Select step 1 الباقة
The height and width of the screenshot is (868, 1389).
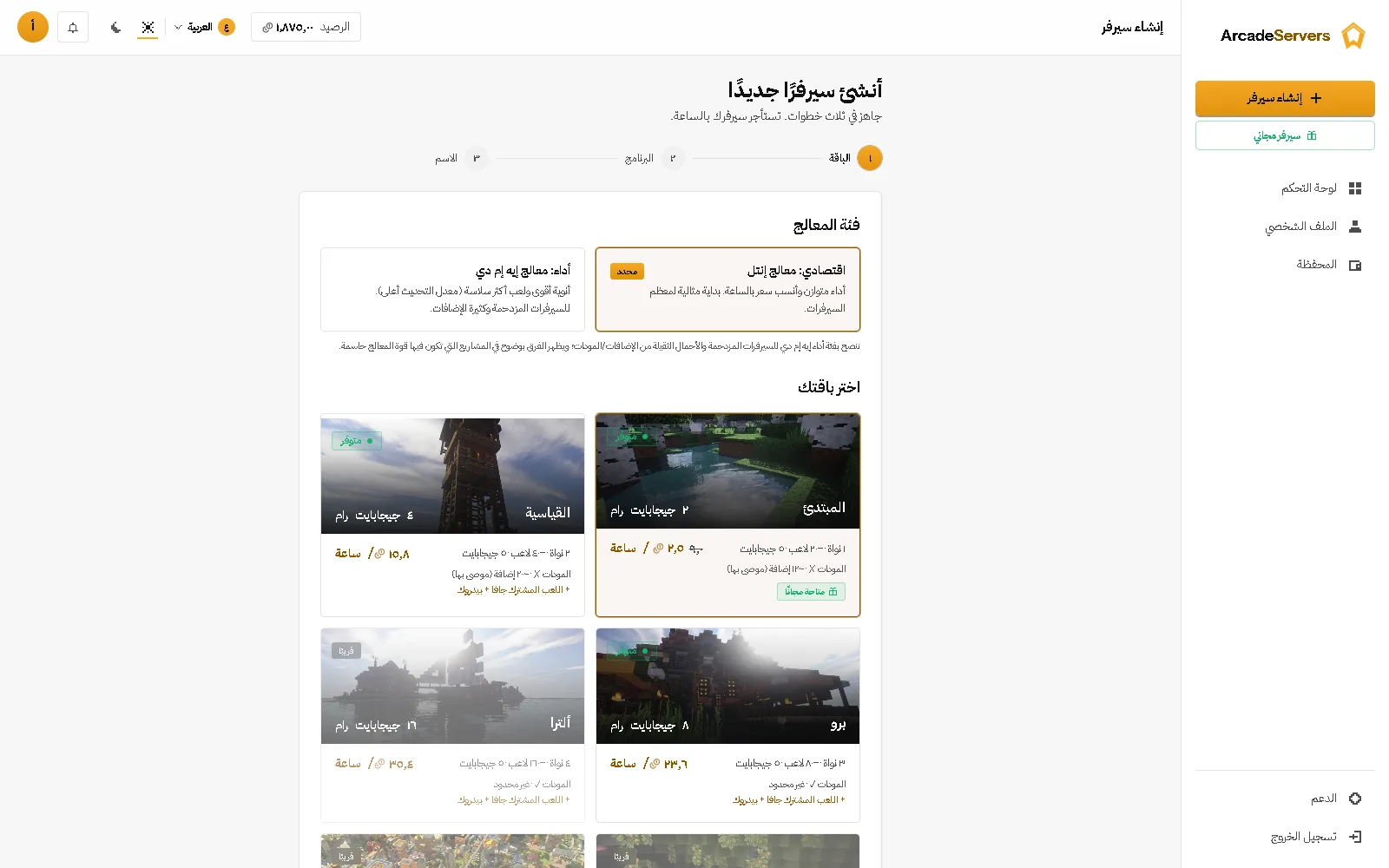855,158
